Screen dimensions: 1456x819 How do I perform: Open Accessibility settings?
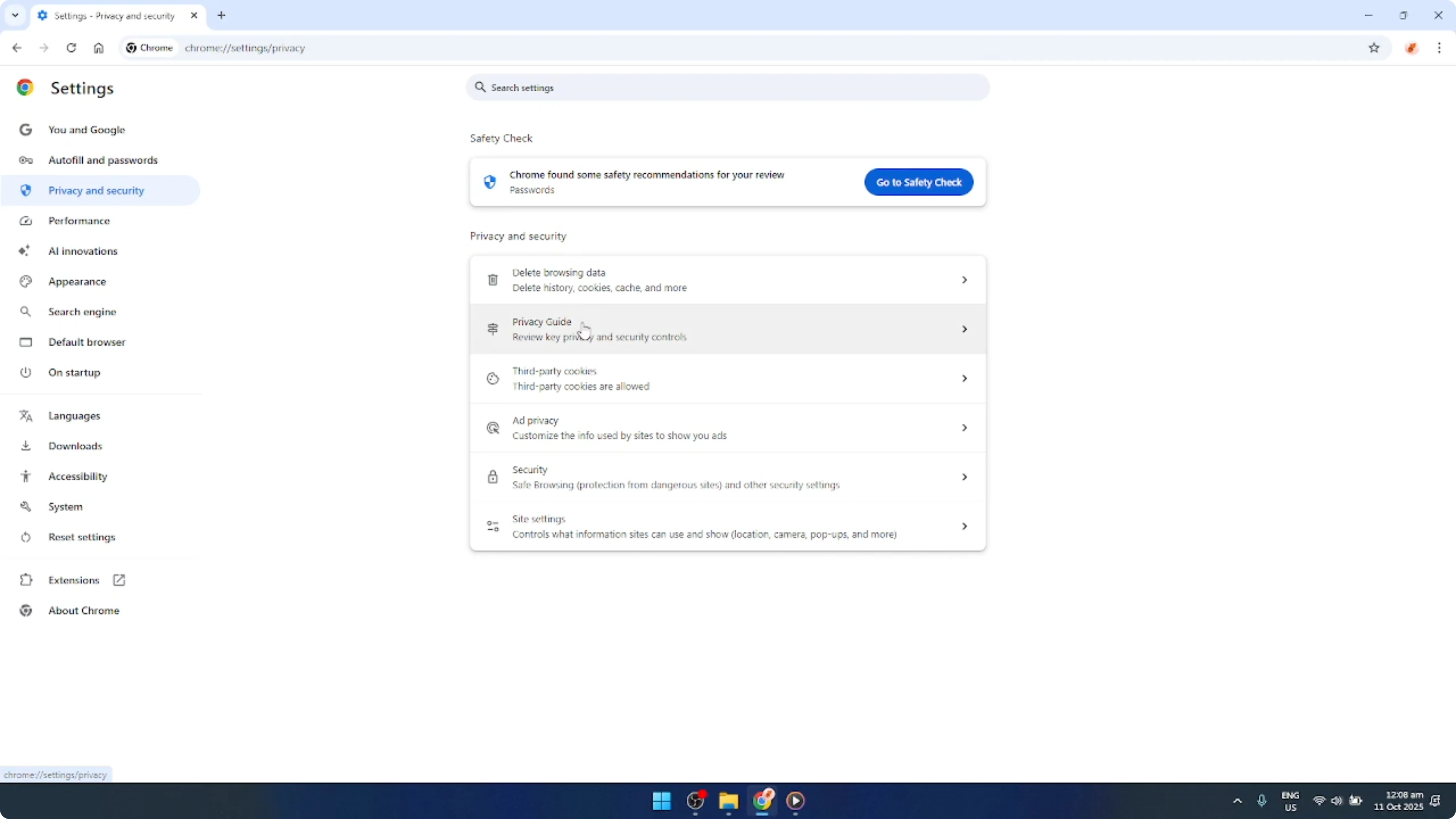point(100,476)
